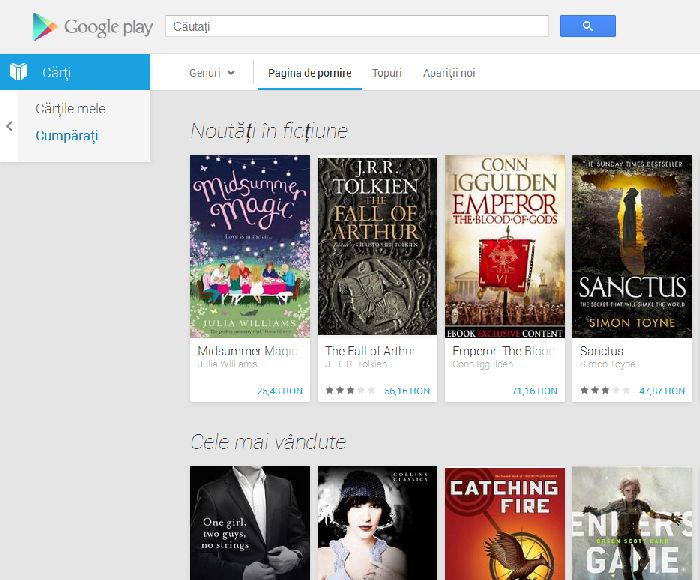Click author Julia Williams
Screen dimensions: 700x580
tap(227, 364)
